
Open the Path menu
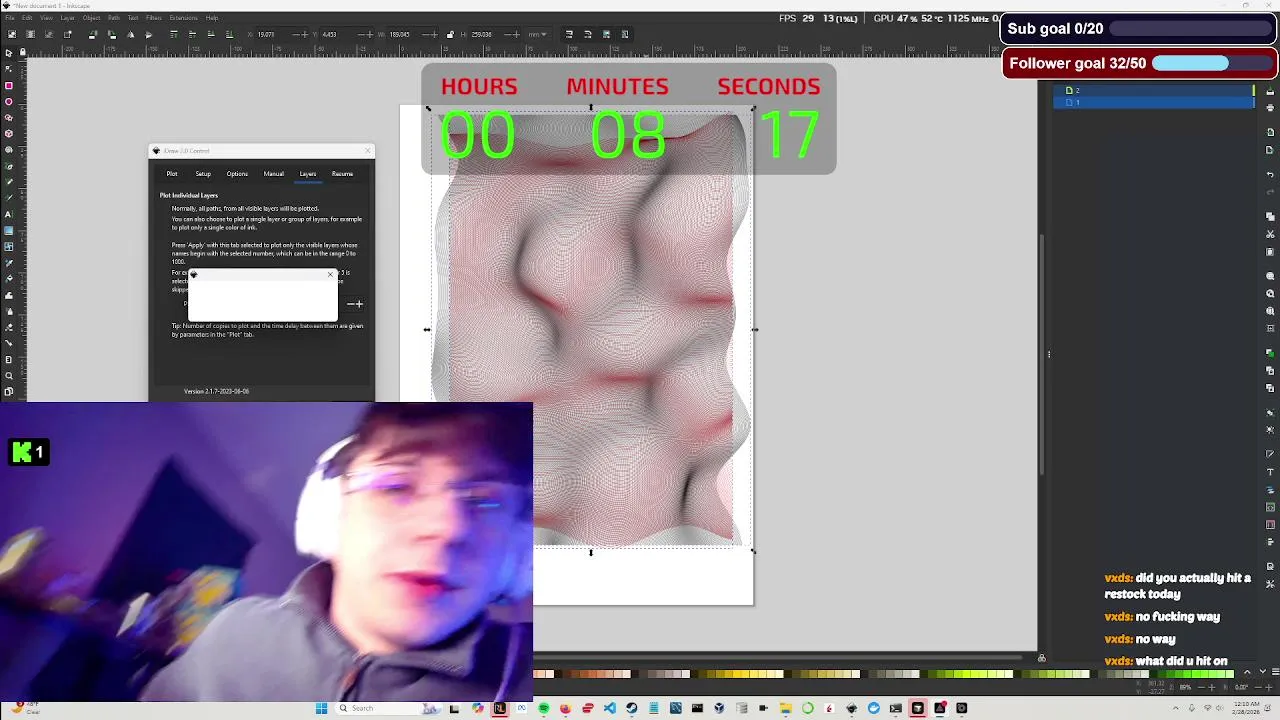click(x=114, y=18)
